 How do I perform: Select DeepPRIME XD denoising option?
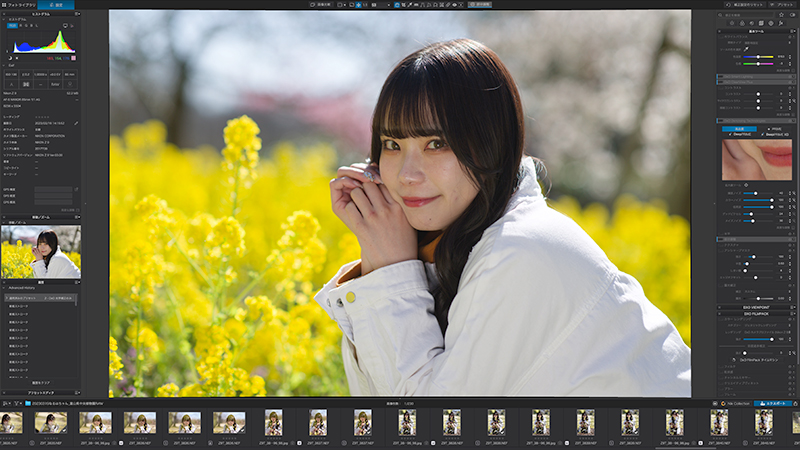tap(775, 134)
